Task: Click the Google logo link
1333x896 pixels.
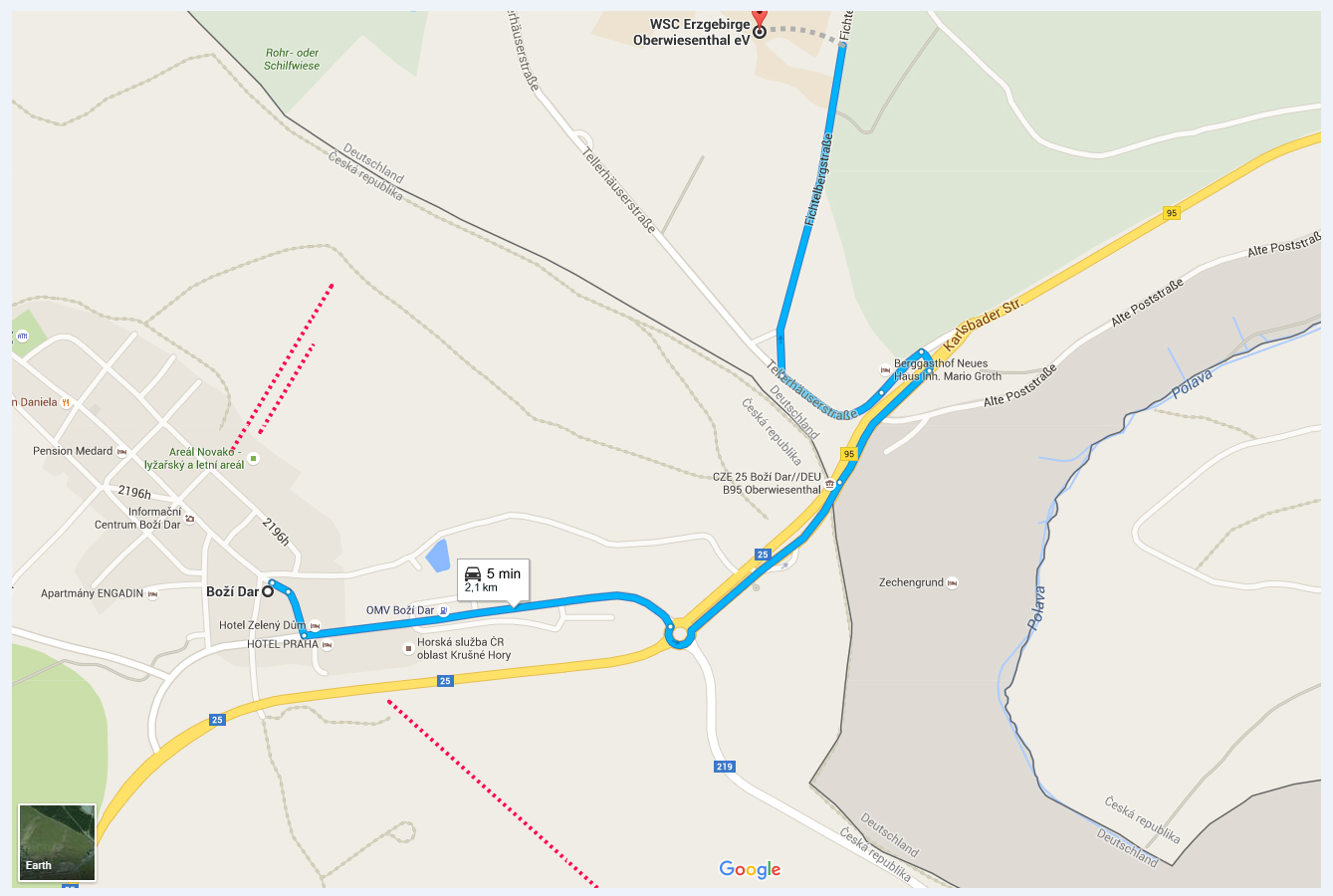Action: [x=751, y=869]
